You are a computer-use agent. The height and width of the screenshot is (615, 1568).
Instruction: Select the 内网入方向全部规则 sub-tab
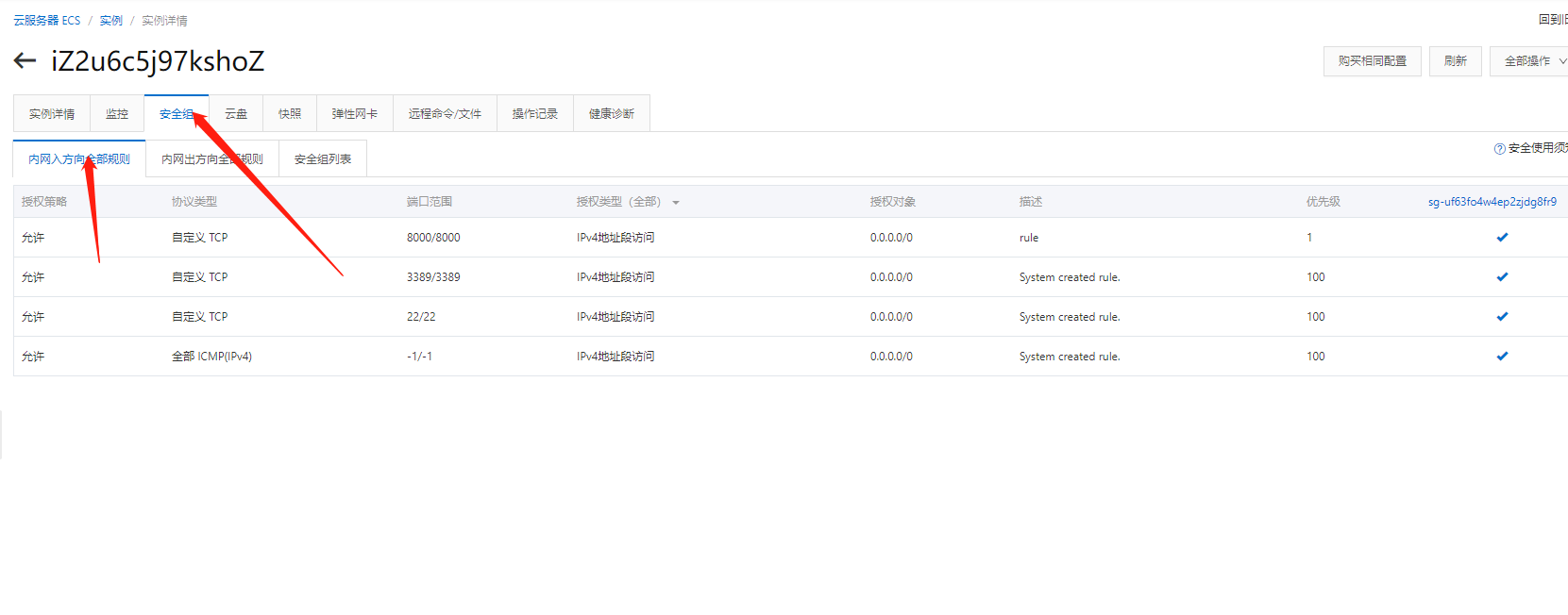click(x=79, y=159)
